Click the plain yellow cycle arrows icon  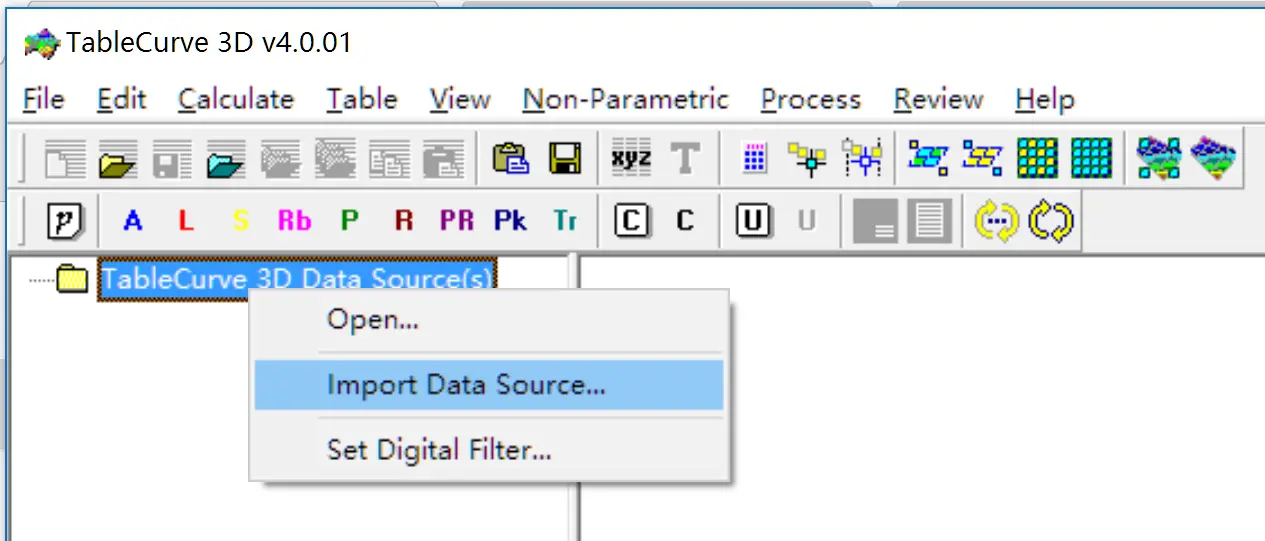pos(1051,221)
